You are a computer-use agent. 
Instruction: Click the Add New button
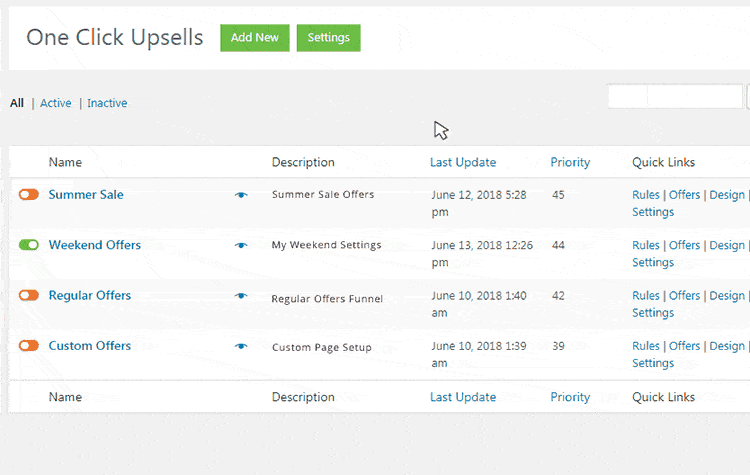click(255, 38)
